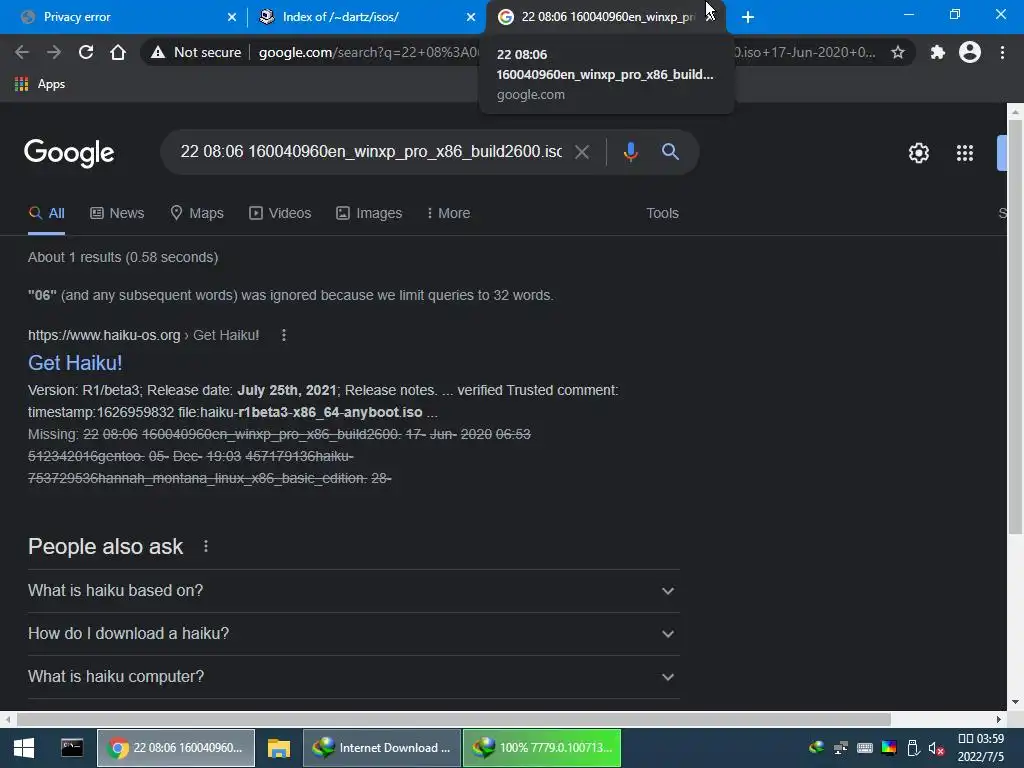Open the Extensions puzzle icon
1024x768 pixels.
938,52
